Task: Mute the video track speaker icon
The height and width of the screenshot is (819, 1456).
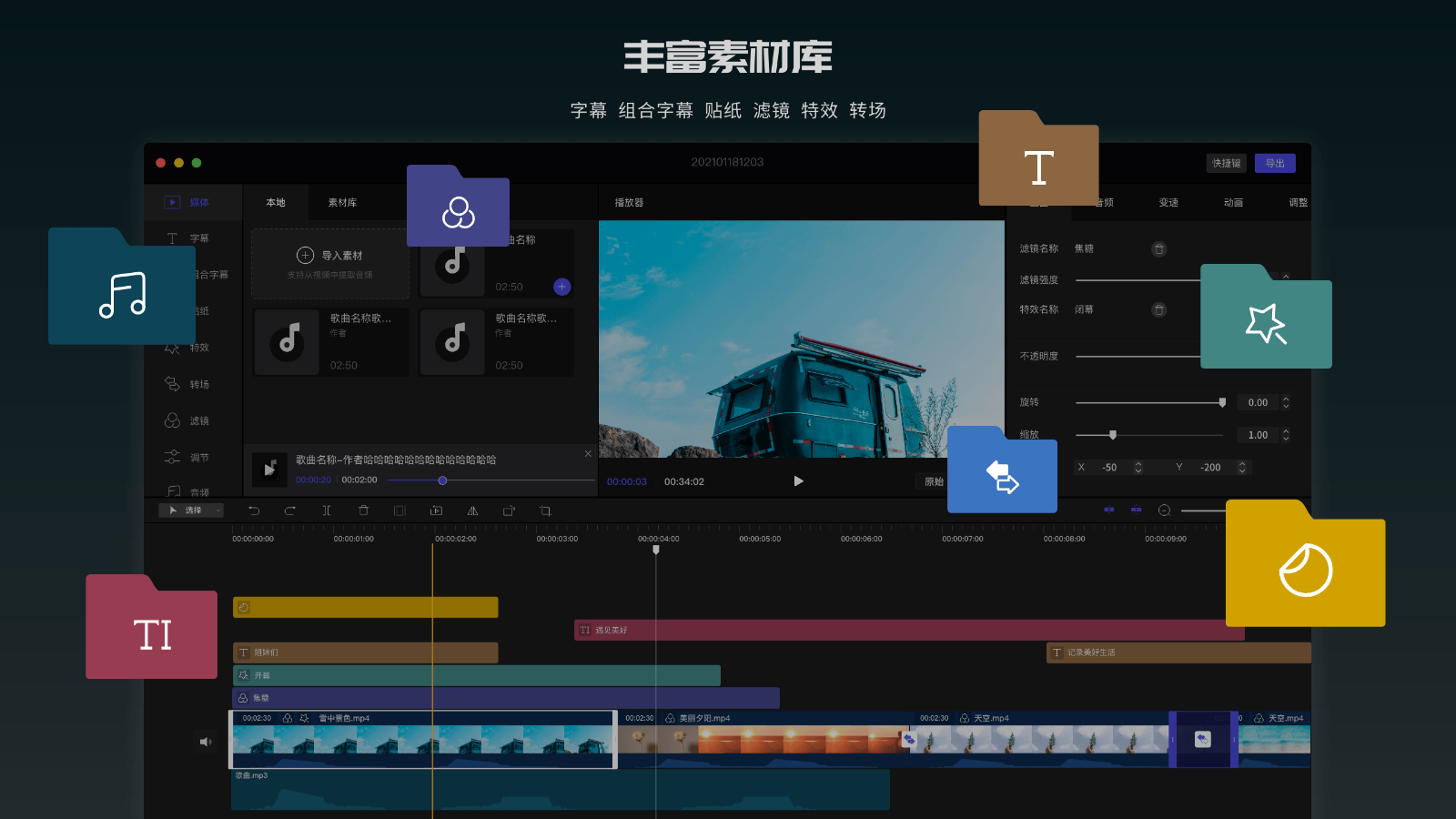Action: tap(206, 741)
